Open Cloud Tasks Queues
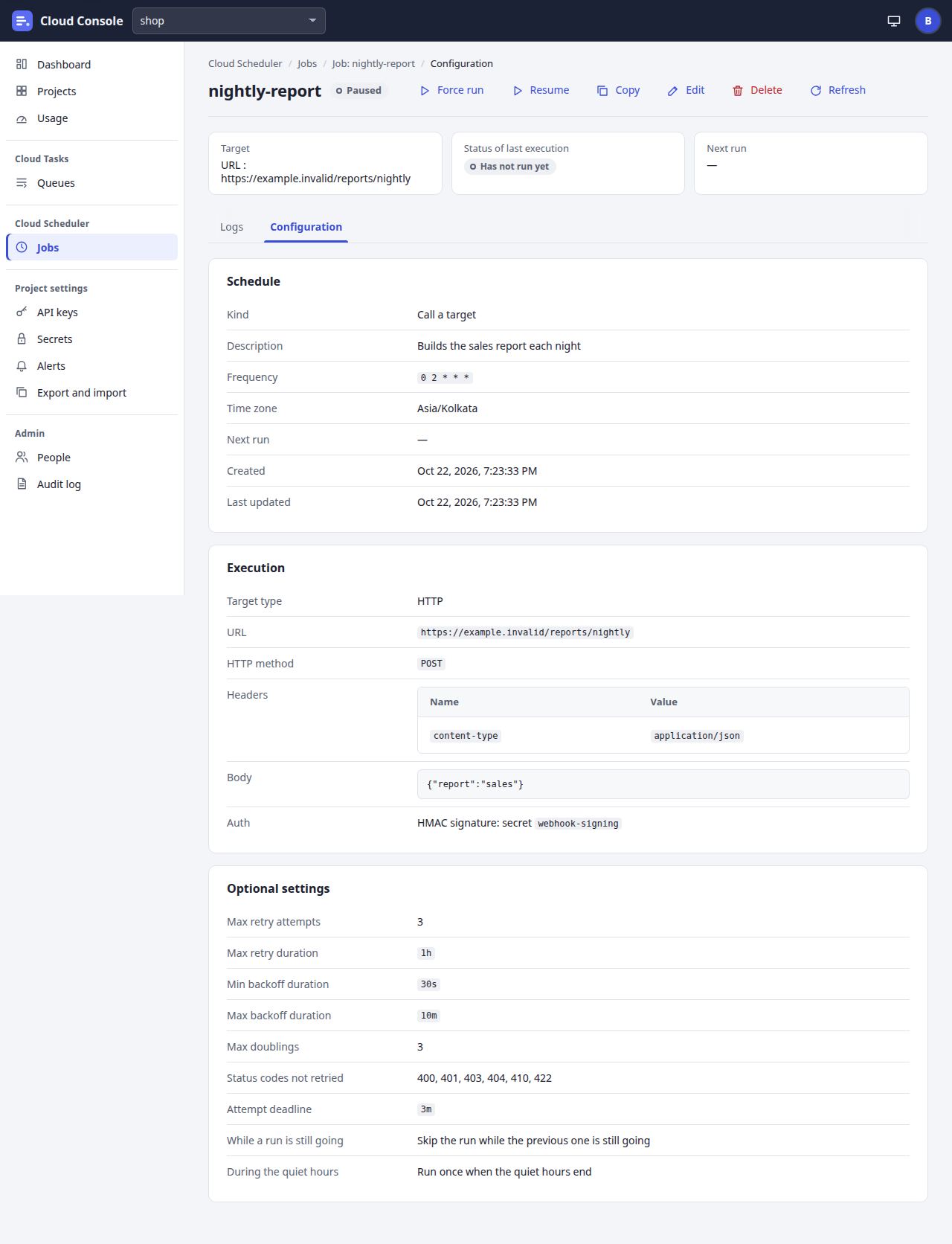 (91, 183)
